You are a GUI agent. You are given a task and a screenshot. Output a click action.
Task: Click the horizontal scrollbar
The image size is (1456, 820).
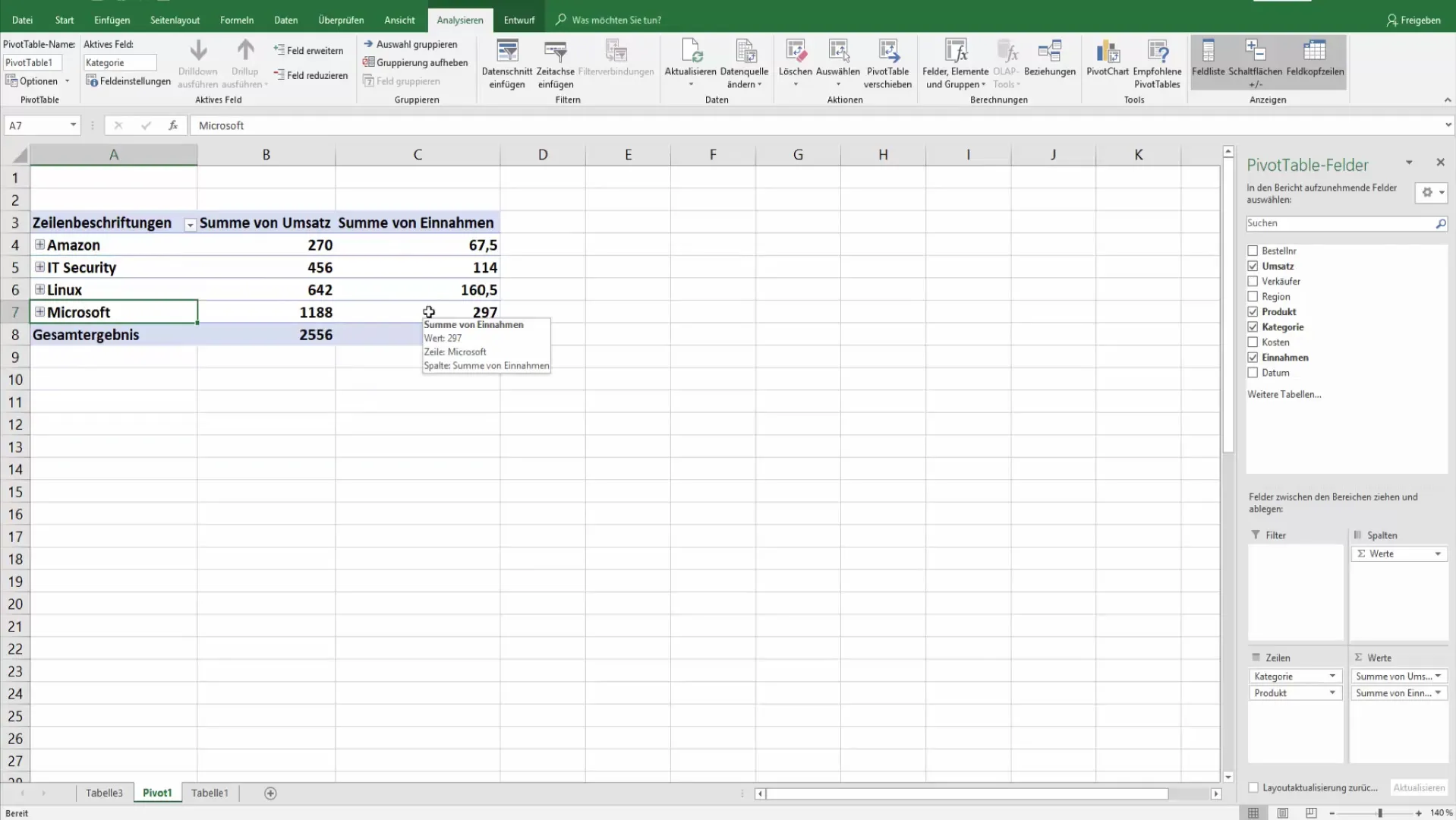967,793
